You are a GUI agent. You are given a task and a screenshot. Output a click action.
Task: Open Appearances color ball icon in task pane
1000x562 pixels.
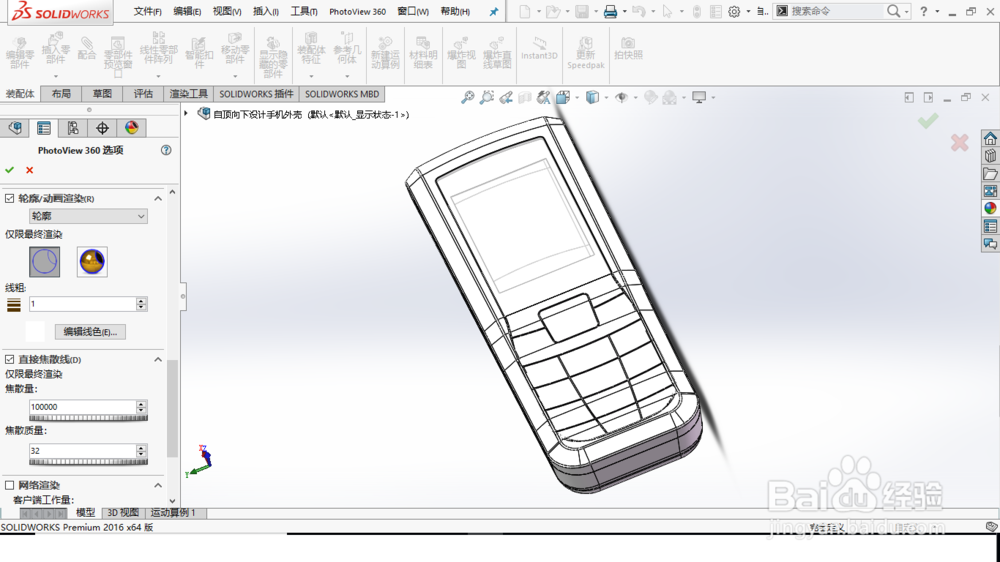coord(990,208)
